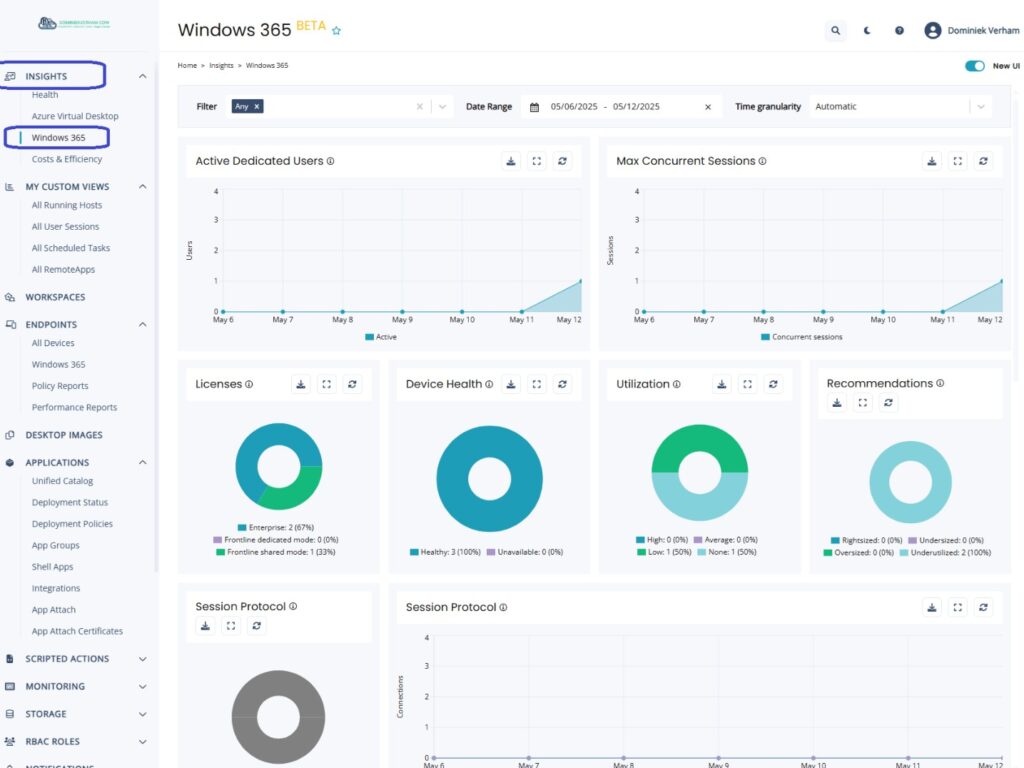Download the Max Concurrent Sessions chart
Image resolution: width=1024 pixels, height=768 pixels.
[x=932, y=161]
